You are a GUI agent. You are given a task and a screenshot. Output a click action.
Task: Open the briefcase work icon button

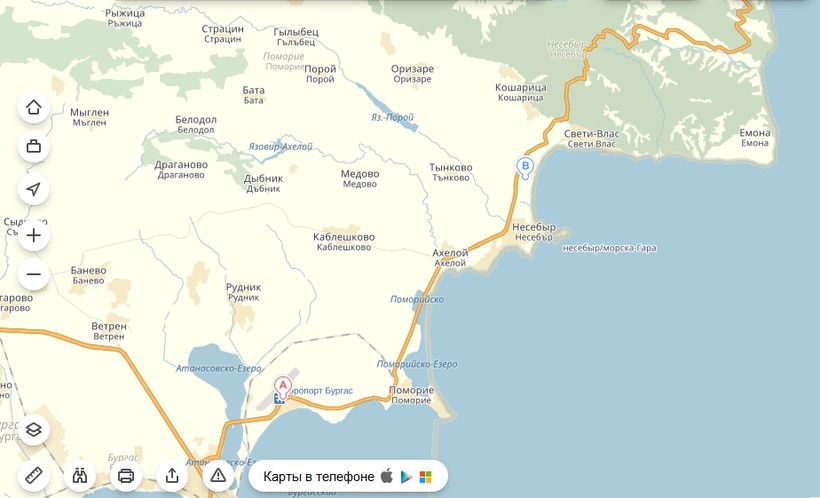(33, 146)
